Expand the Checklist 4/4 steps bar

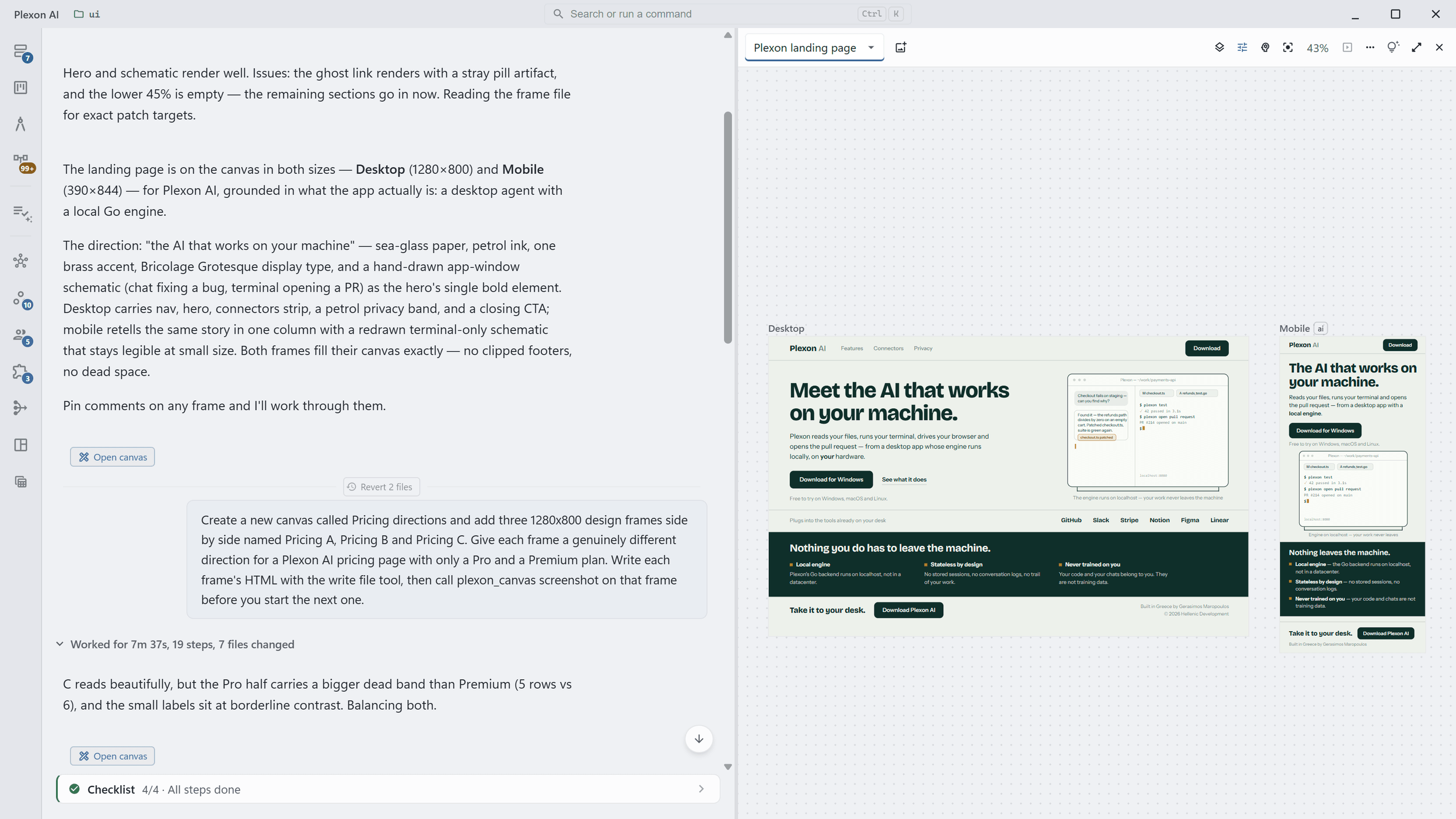pos(388,789)
